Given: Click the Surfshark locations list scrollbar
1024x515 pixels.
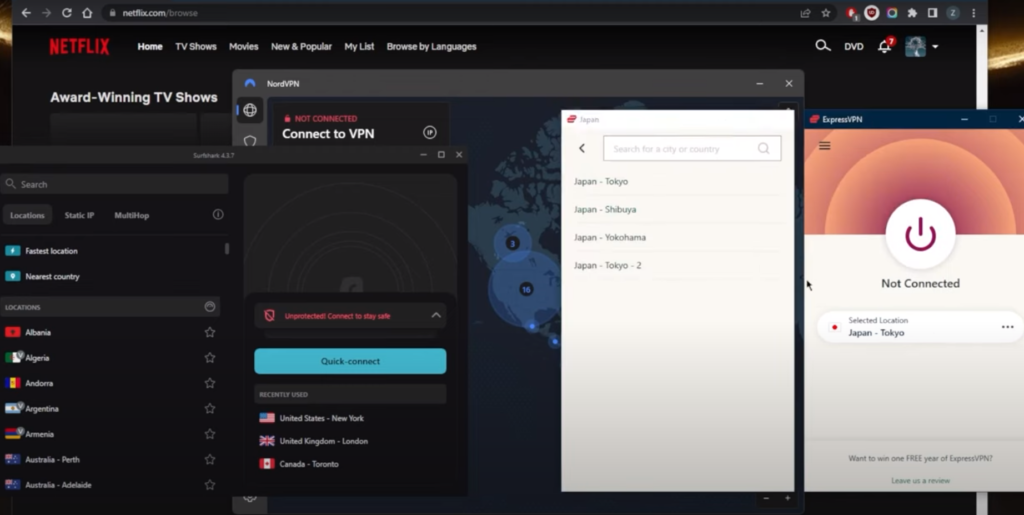Looking at the screenshot, I should coord(227,249).
